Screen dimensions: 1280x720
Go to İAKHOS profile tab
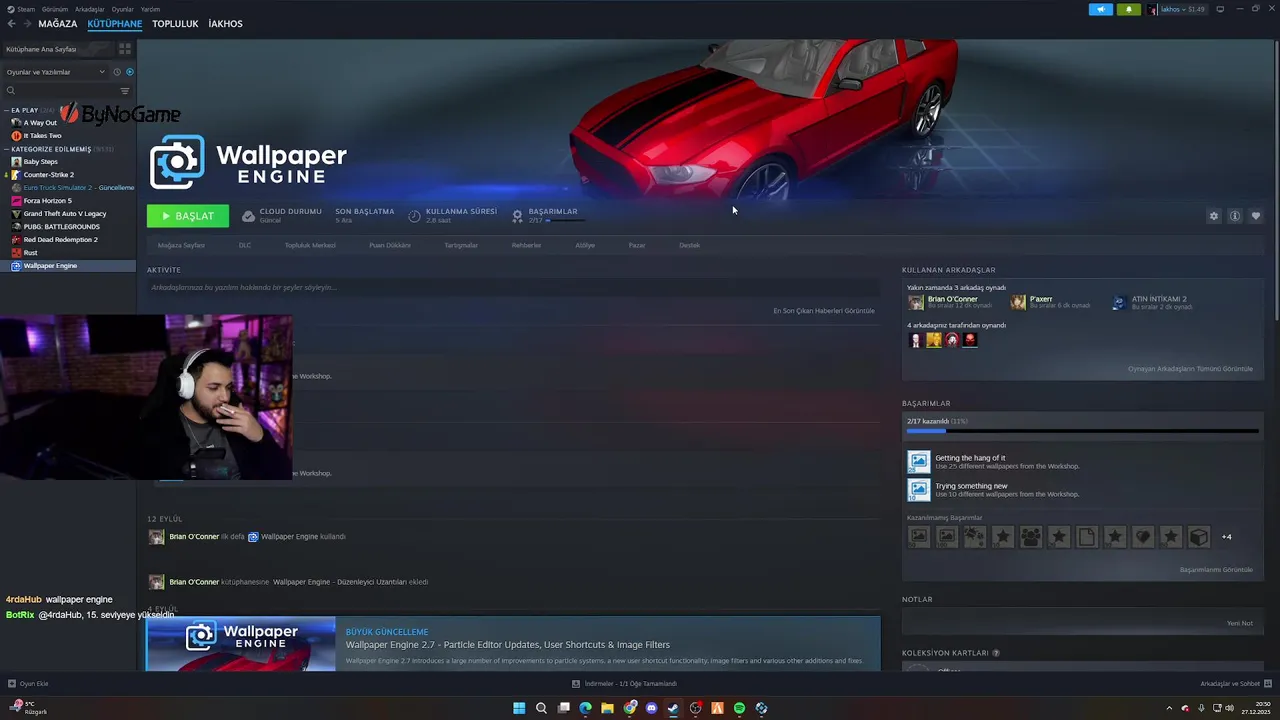pos(225,23)
